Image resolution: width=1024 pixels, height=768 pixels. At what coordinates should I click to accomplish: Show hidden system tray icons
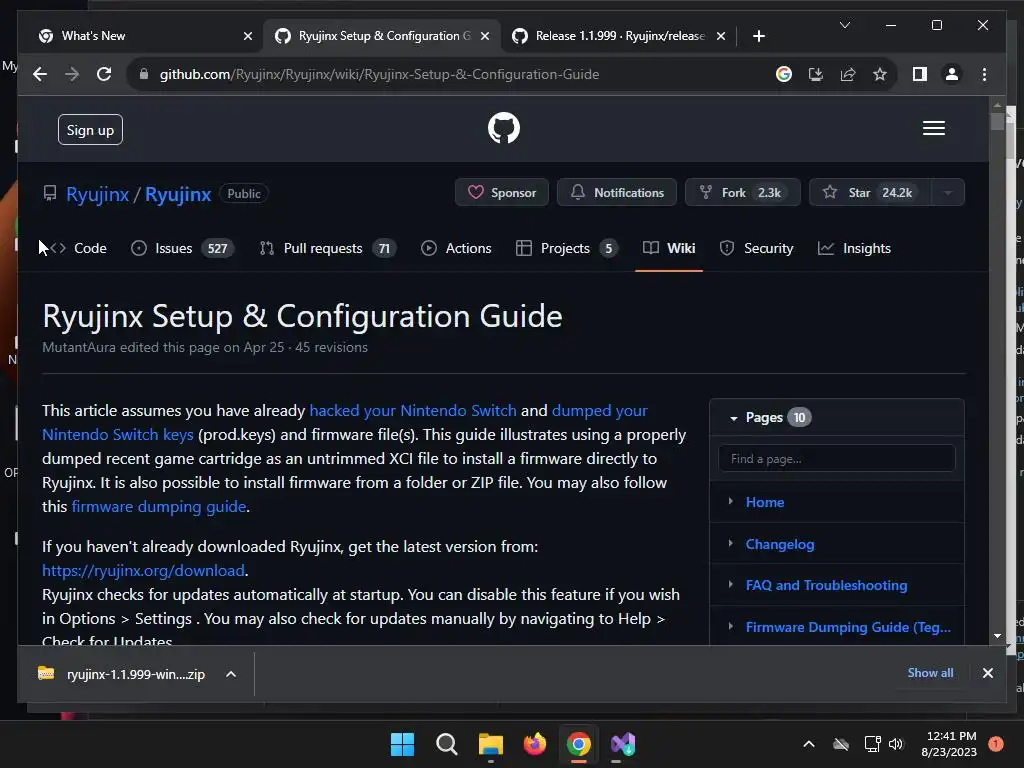click(808, 744)
